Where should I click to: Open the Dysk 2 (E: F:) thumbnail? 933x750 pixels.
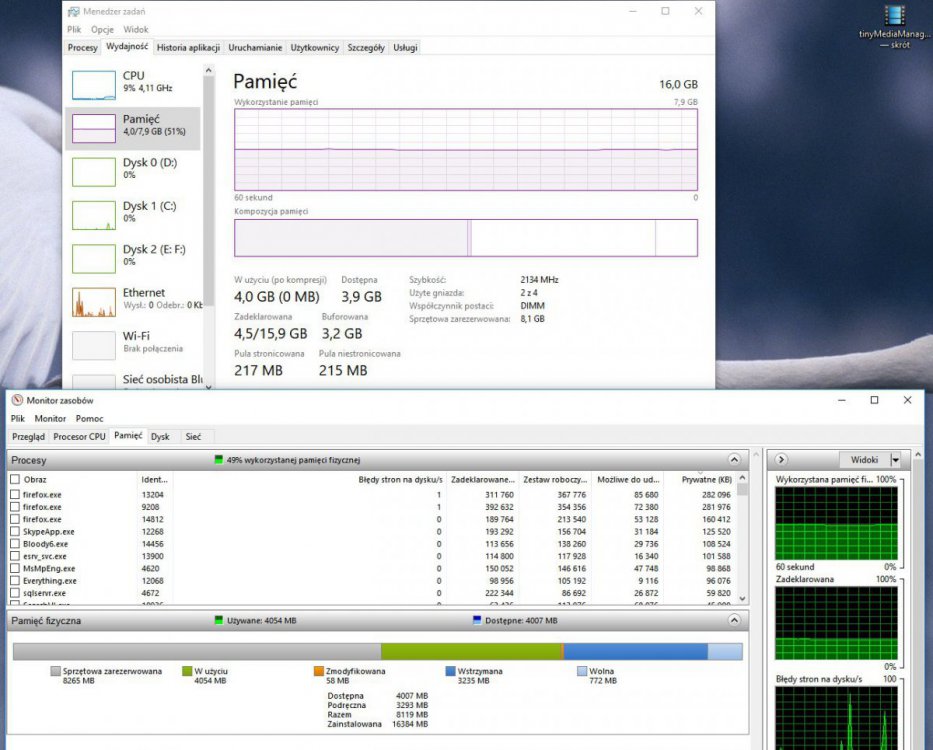click(94, 258)
